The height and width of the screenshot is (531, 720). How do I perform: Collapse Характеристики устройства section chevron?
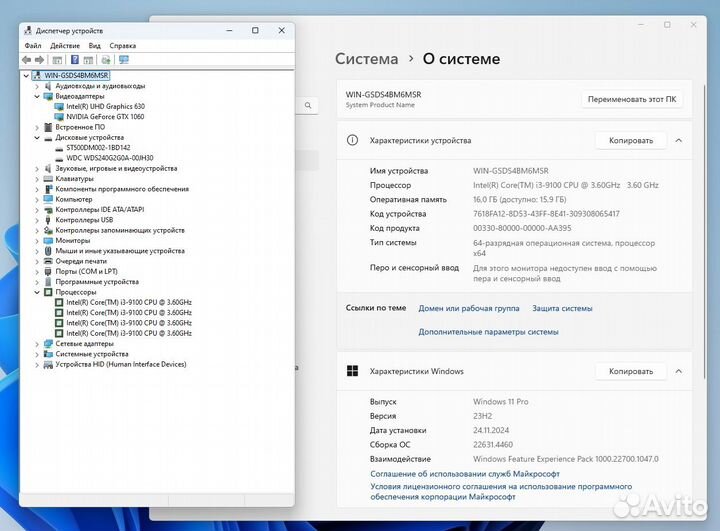[679, 140]
